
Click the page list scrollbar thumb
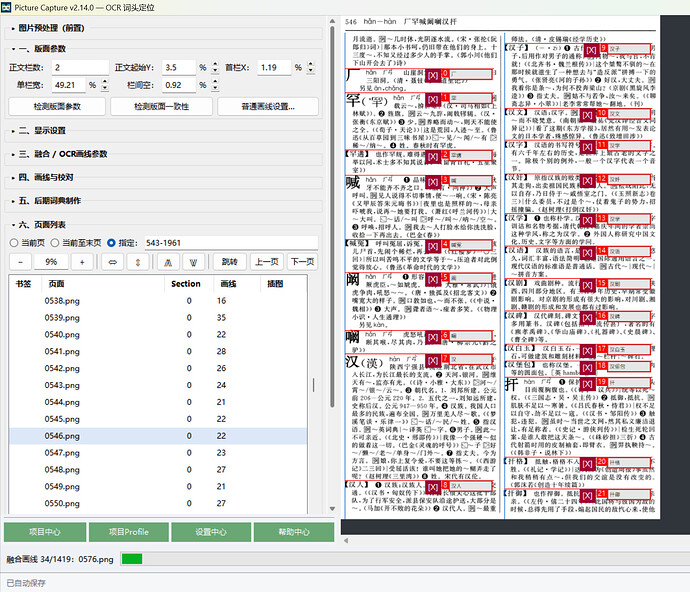tap(313, 385)
